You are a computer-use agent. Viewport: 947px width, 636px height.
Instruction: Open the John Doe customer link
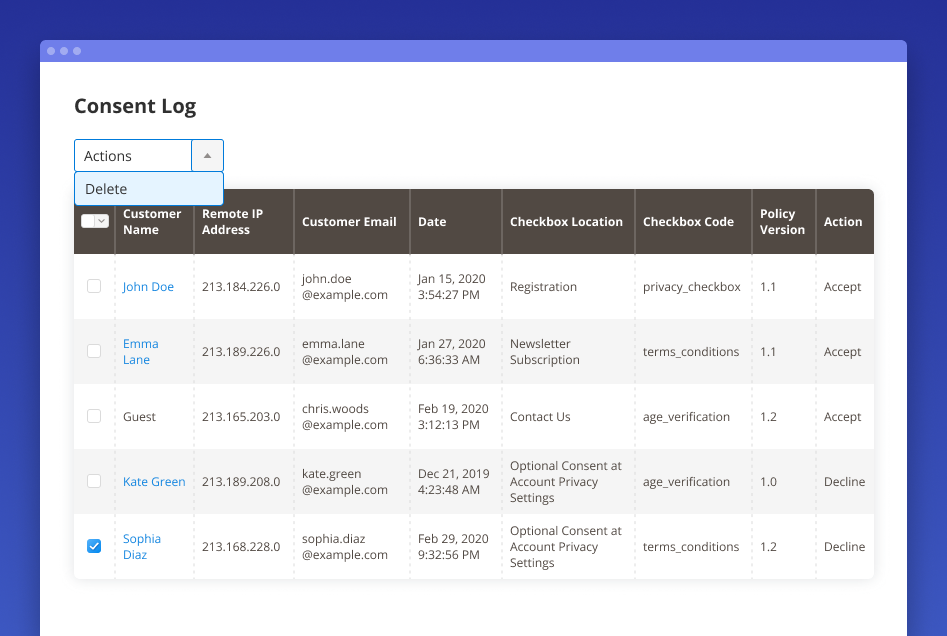click(x=148, y=286)
